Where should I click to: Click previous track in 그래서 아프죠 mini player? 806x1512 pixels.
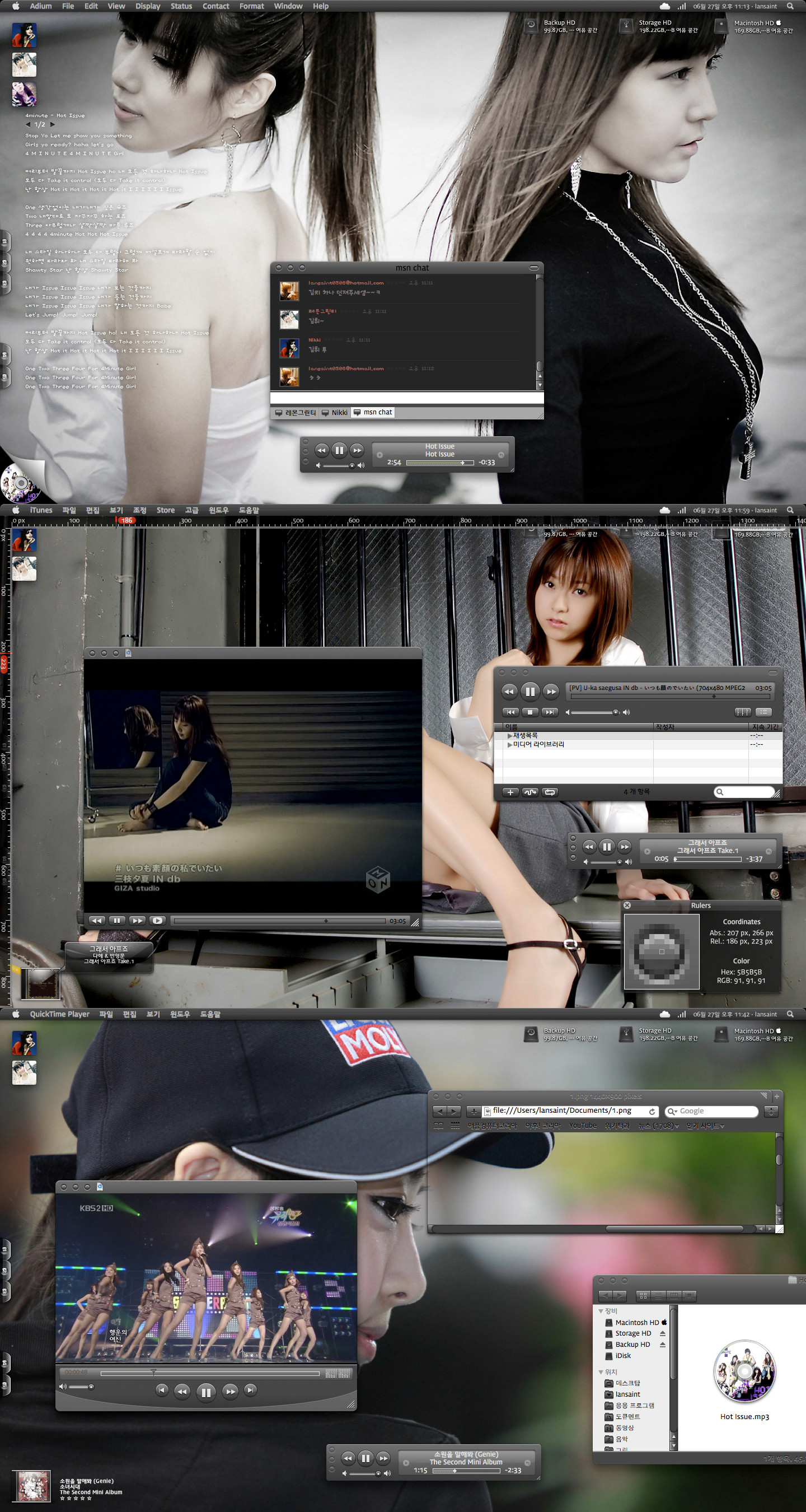[589, 846]
